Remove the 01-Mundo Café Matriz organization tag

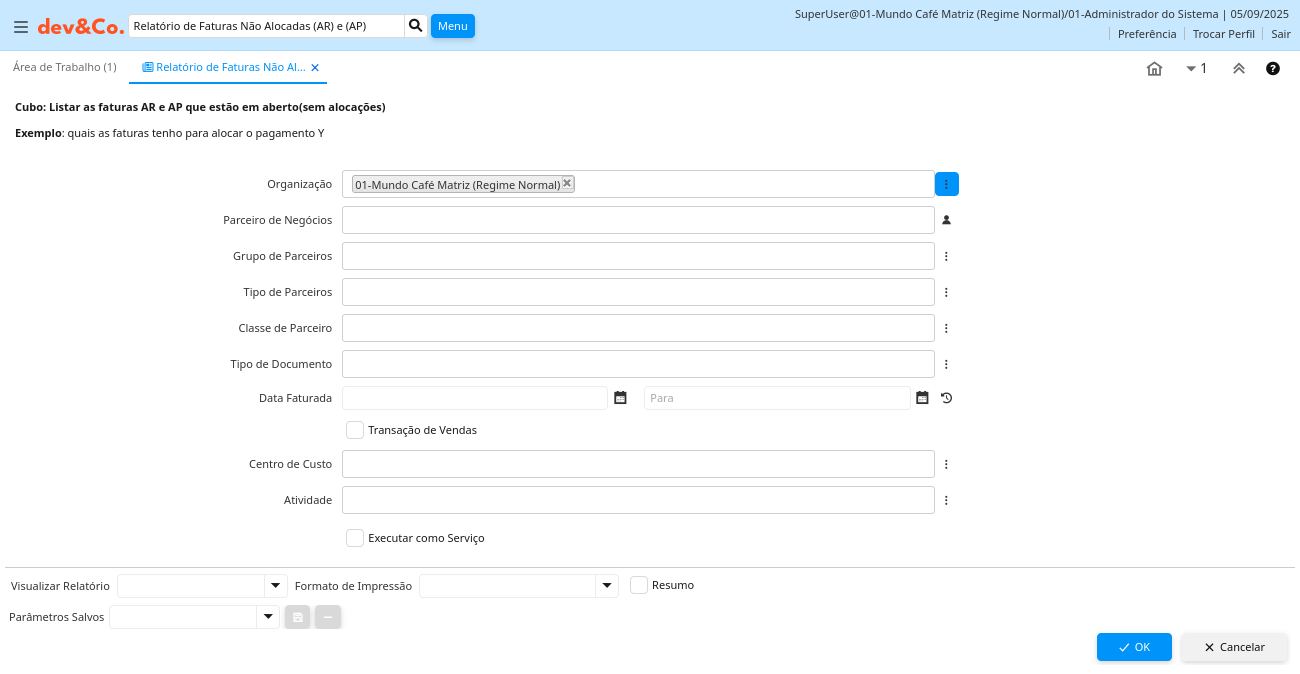click(567, 183)
